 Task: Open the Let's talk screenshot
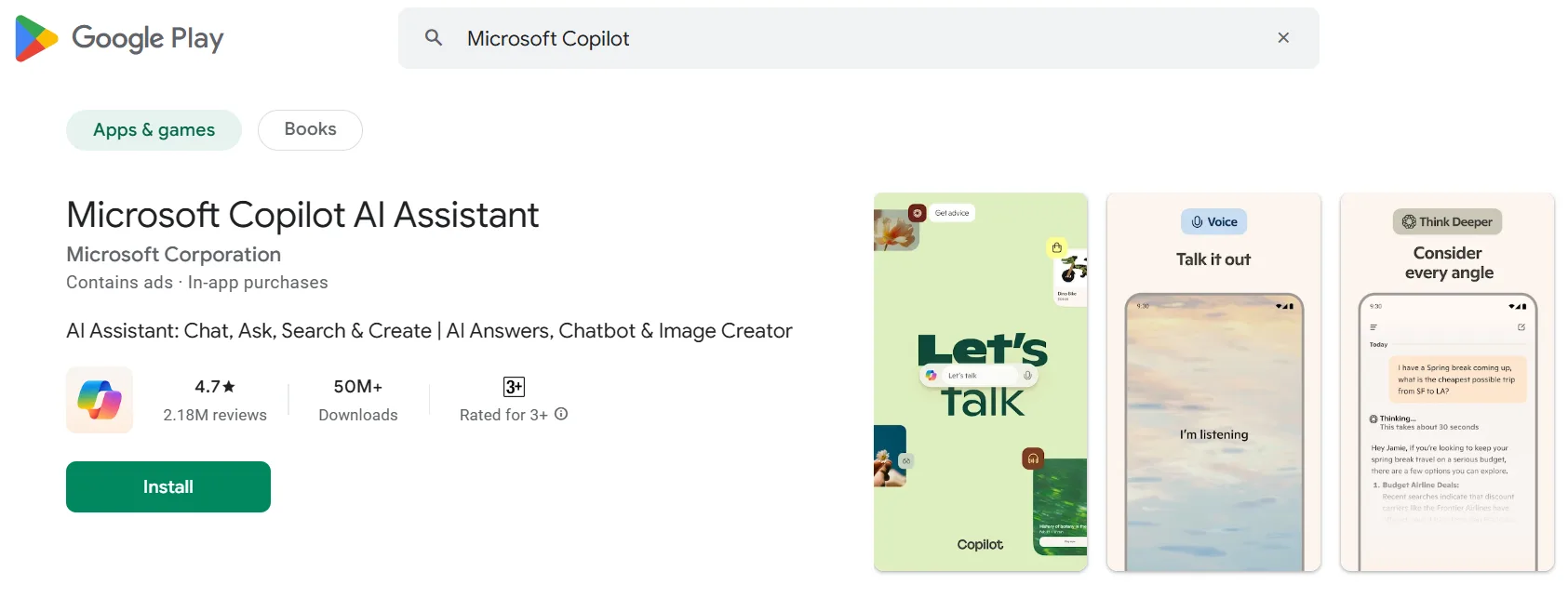pos(981,382)
